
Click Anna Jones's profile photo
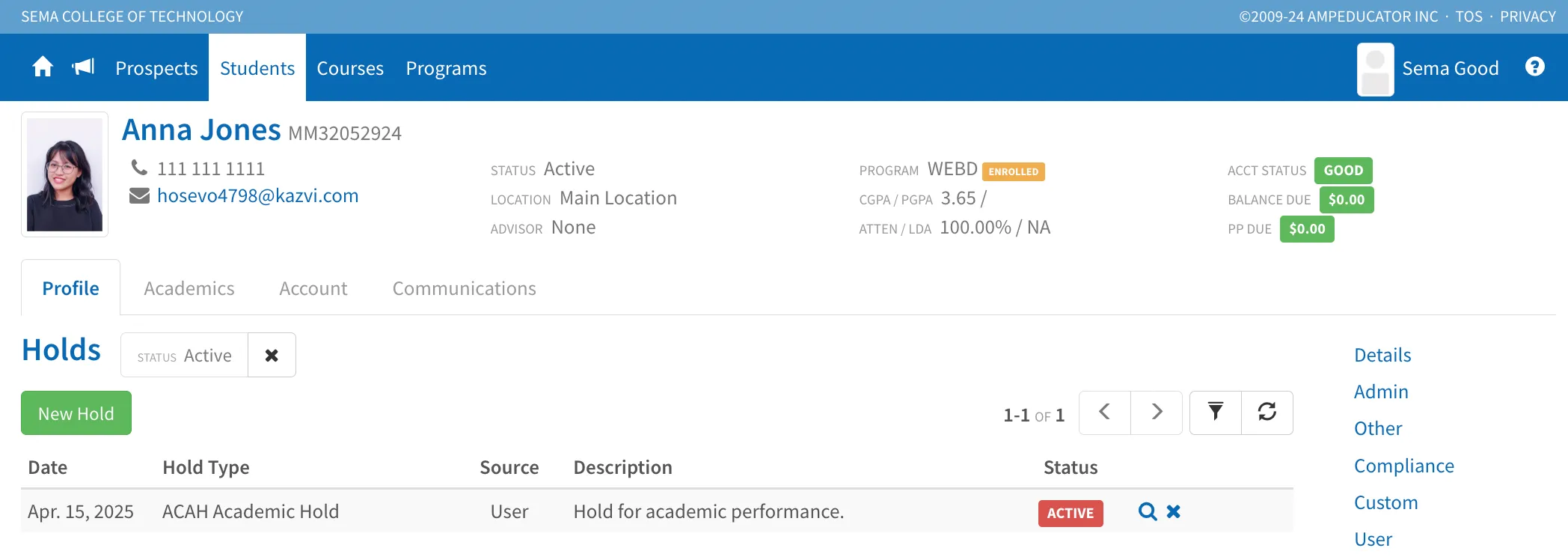click(65, 174)
